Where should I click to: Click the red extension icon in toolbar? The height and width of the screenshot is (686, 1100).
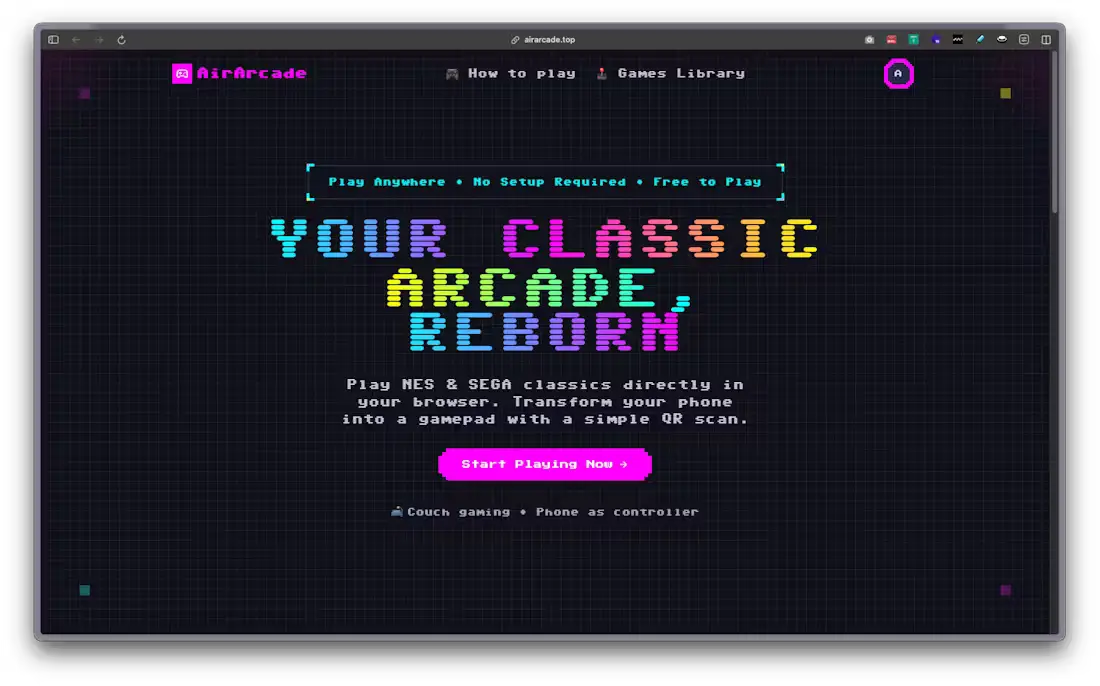click(892, 39)
